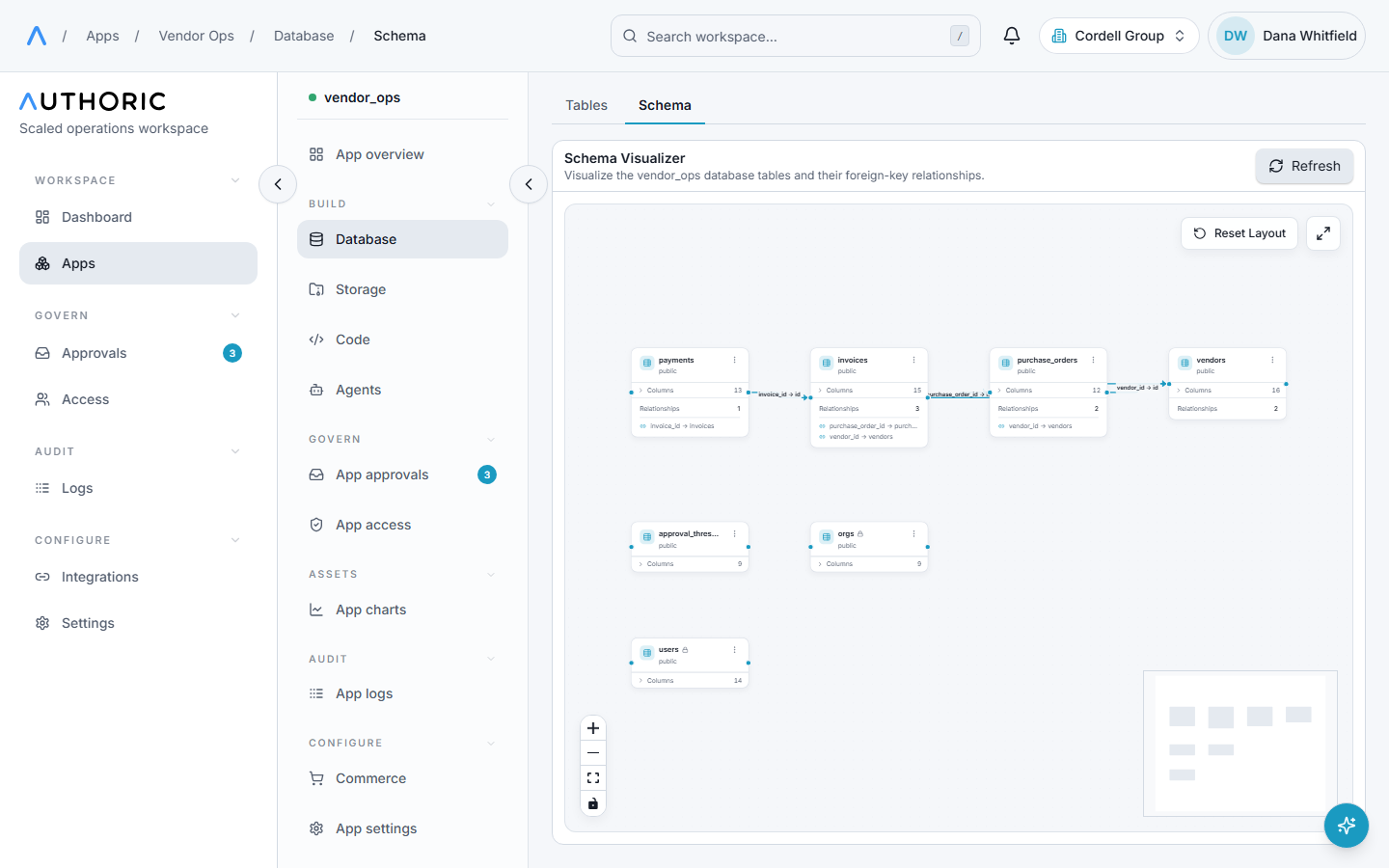Click the Apps breadcrumb link

click(102, 36)
